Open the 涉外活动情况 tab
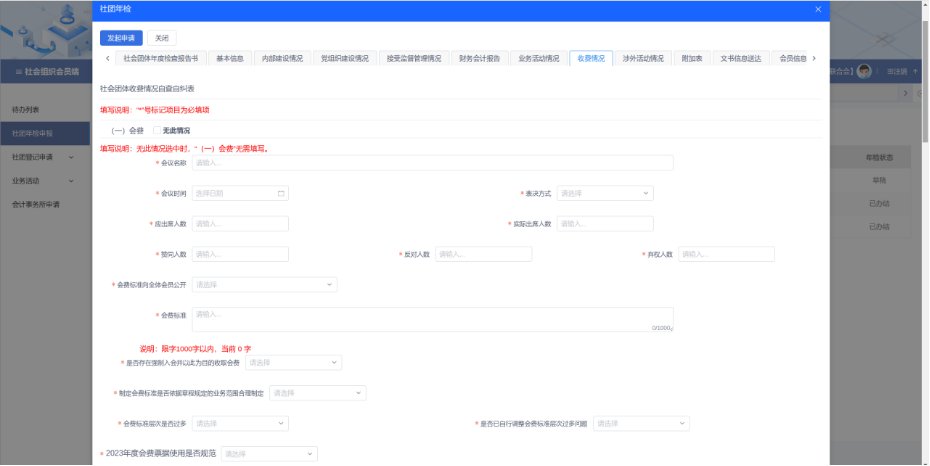930x466 pixels. point(641,58)
